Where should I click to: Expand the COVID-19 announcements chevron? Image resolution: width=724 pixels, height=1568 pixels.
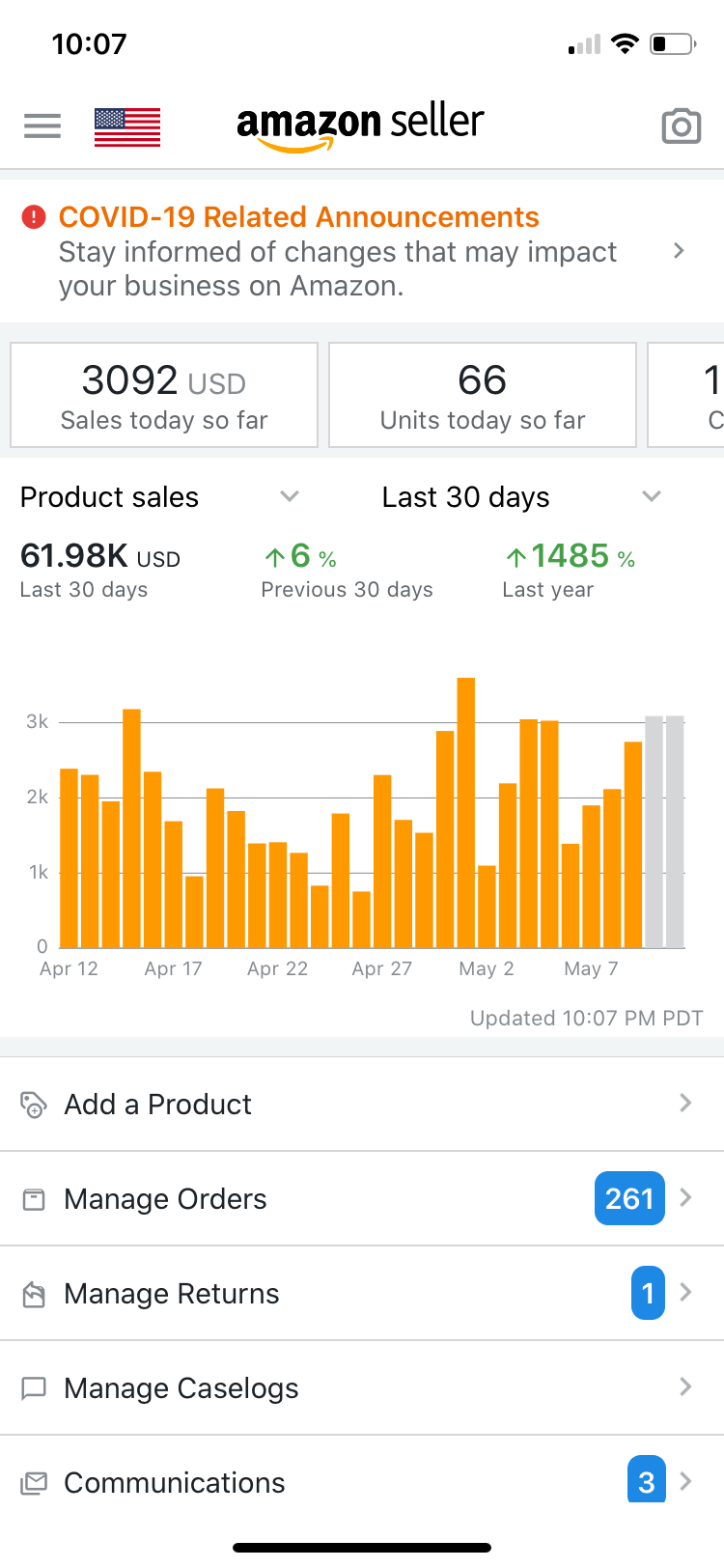click(679, 251)
